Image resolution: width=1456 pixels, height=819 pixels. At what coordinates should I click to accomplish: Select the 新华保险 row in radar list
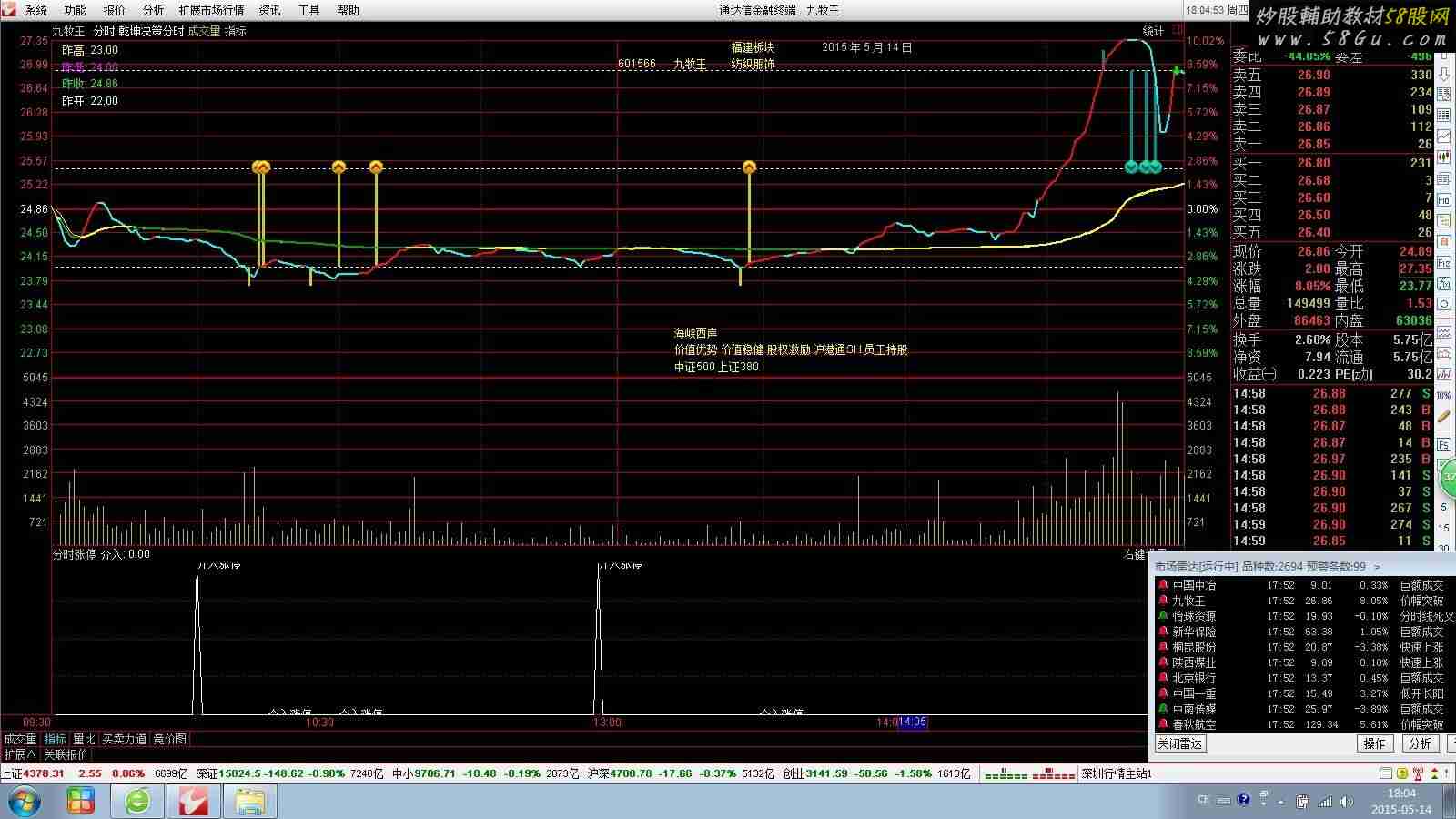coord(1305,632)
